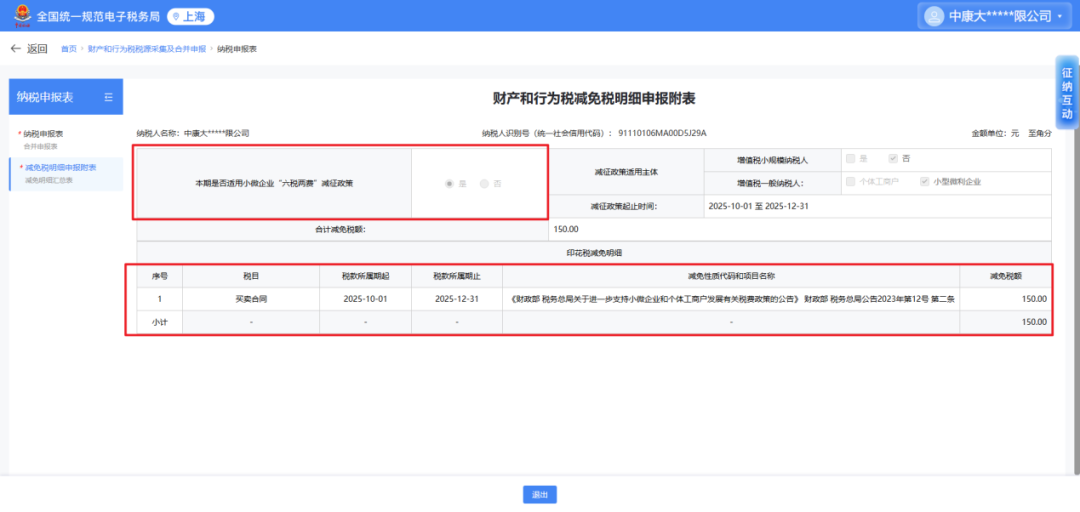The width and height of the screenshot is (1080, 512).
Task: Select 纳税申报表 合并申报表 in sidebar
Action: 65,139
